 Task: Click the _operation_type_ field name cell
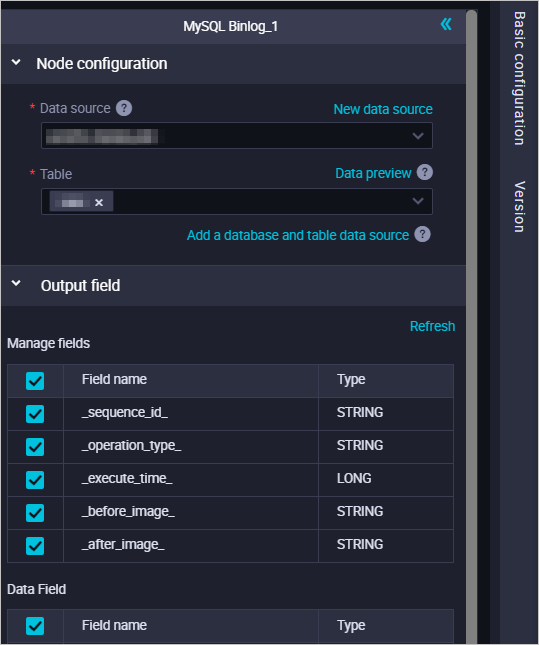pyautogui.click(x=191, y=447)
